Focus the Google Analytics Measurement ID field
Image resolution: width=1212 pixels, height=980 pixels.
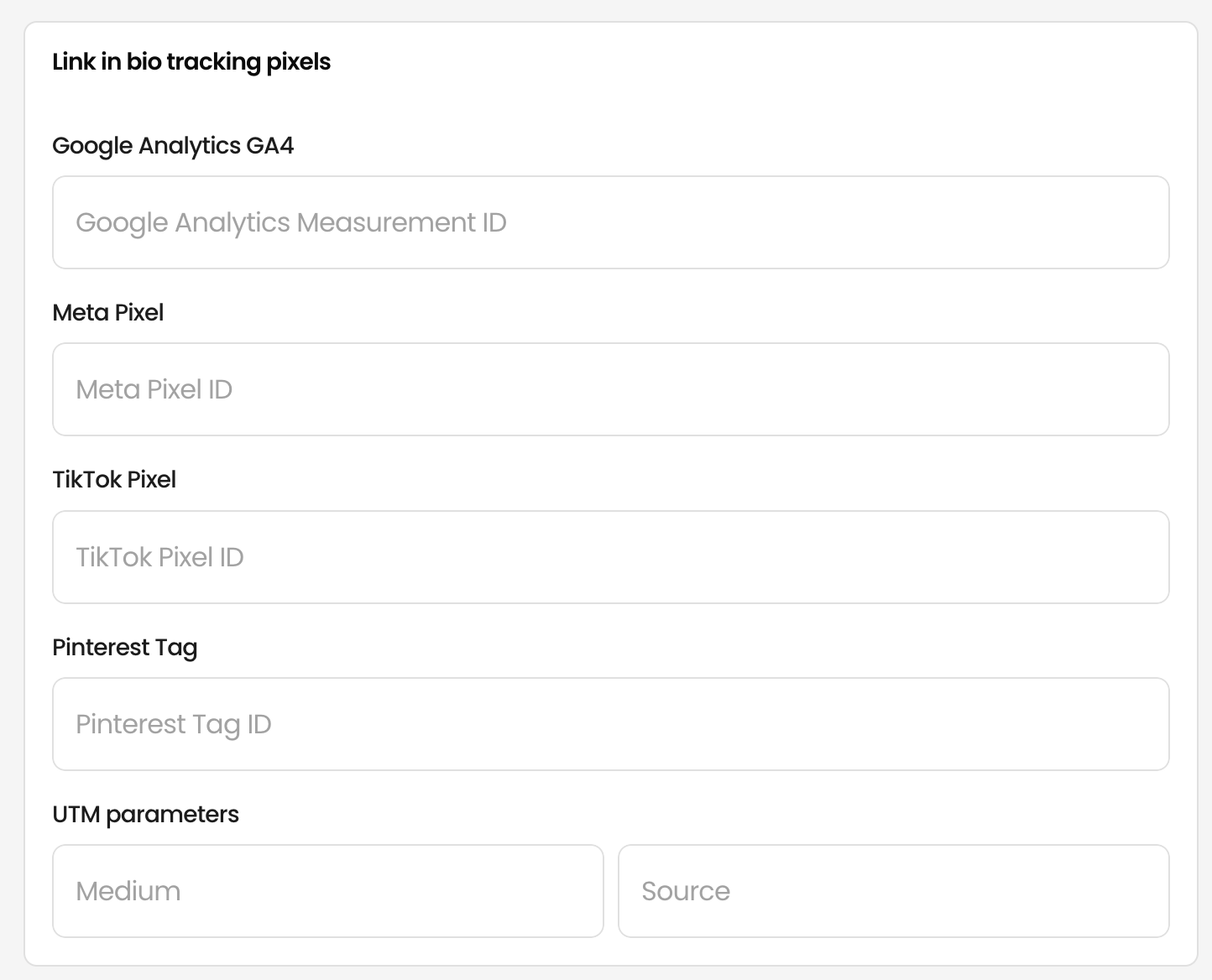click(x=610, y=222)
